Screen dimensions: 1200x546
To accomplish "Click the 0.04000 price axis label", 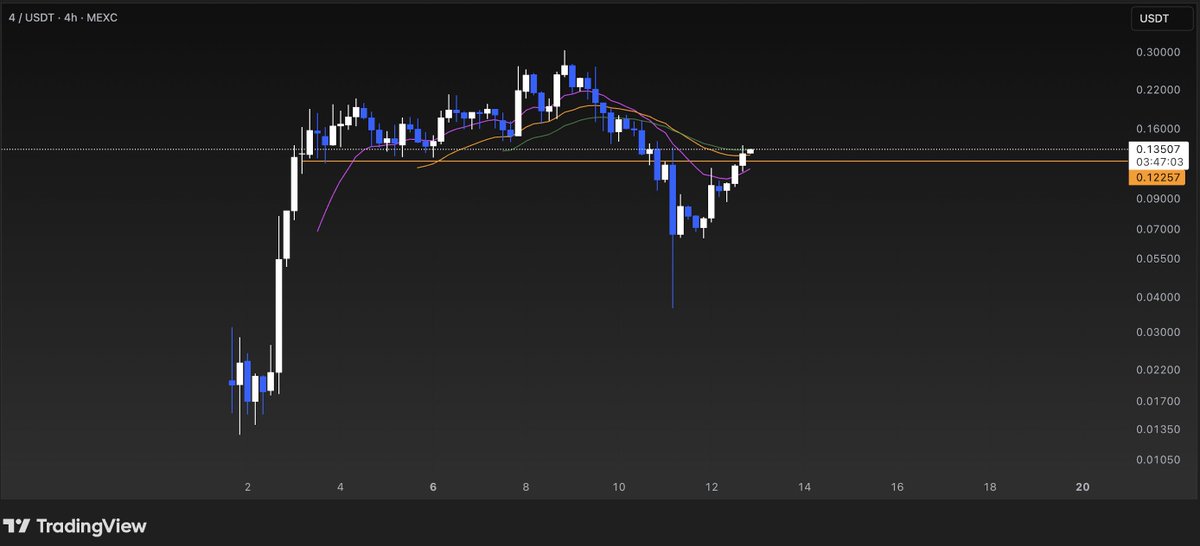I will pyautogui.click(x=1158, y=297).
